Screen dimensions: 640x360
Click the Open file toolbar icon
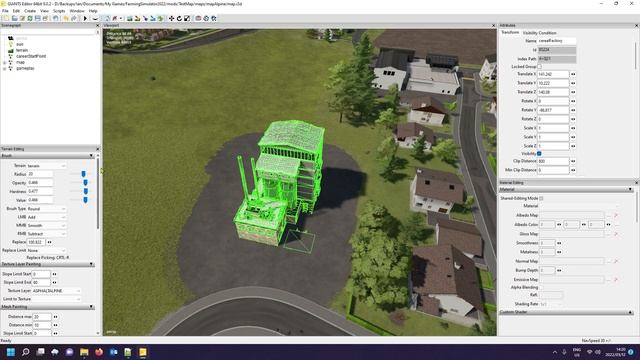(x=15, y=18)
